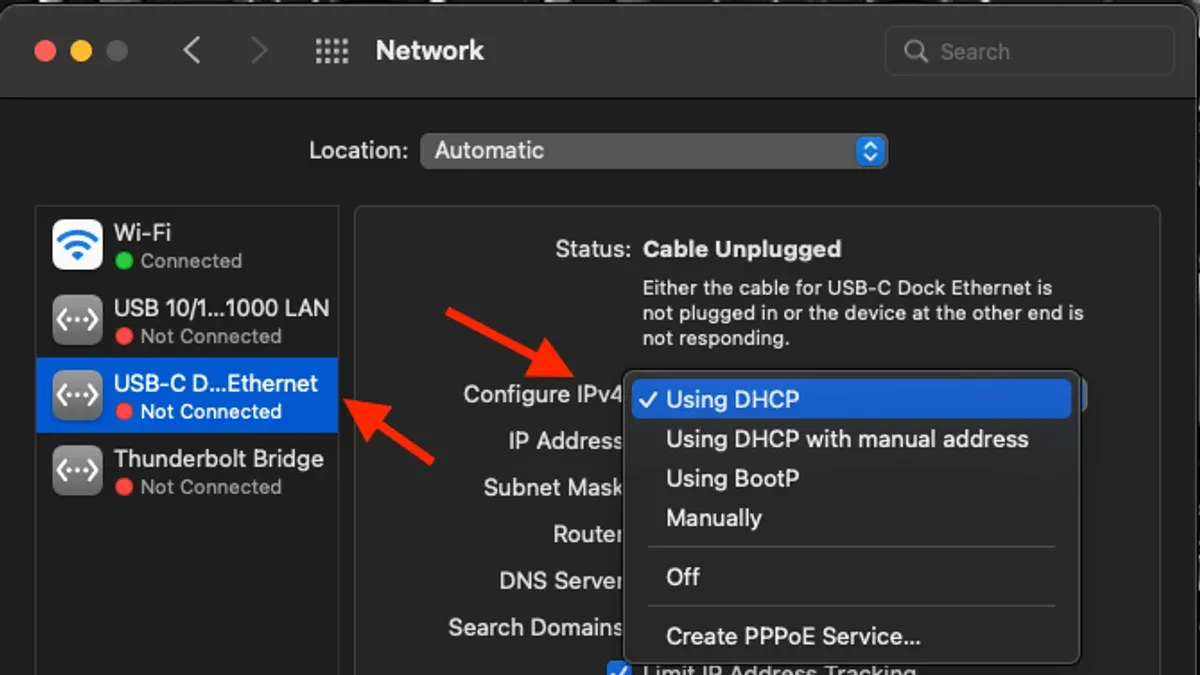
Task: Click the Wi-Fi service icon
Action: (77, 245)
